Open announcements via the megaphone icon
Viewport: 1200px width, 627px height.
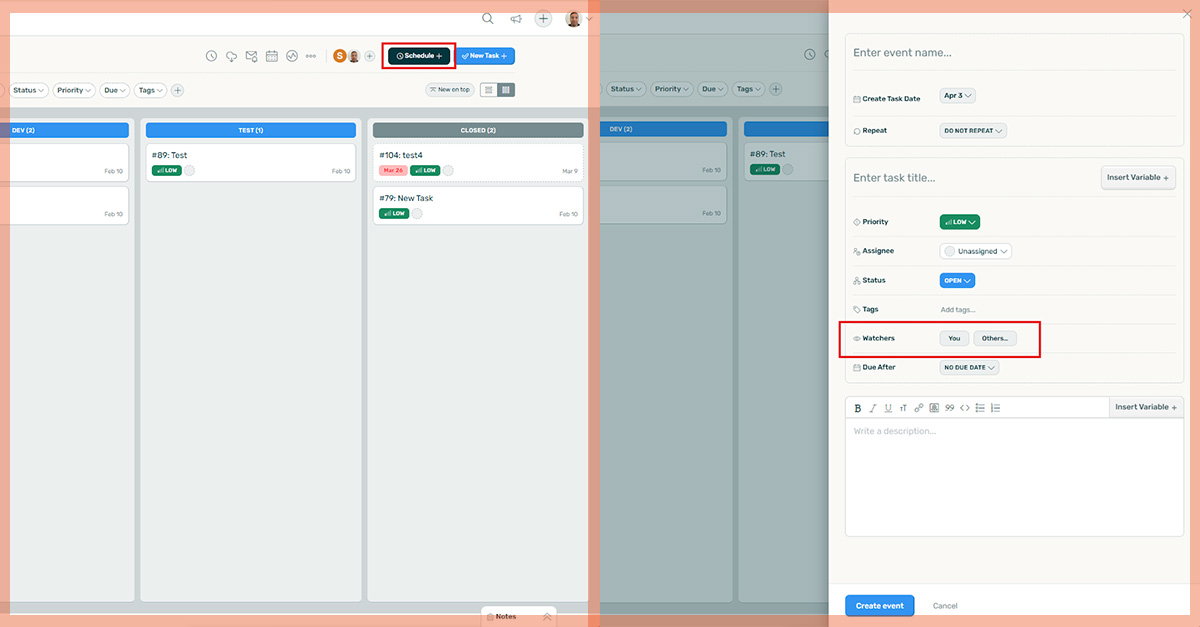[516, 18]
